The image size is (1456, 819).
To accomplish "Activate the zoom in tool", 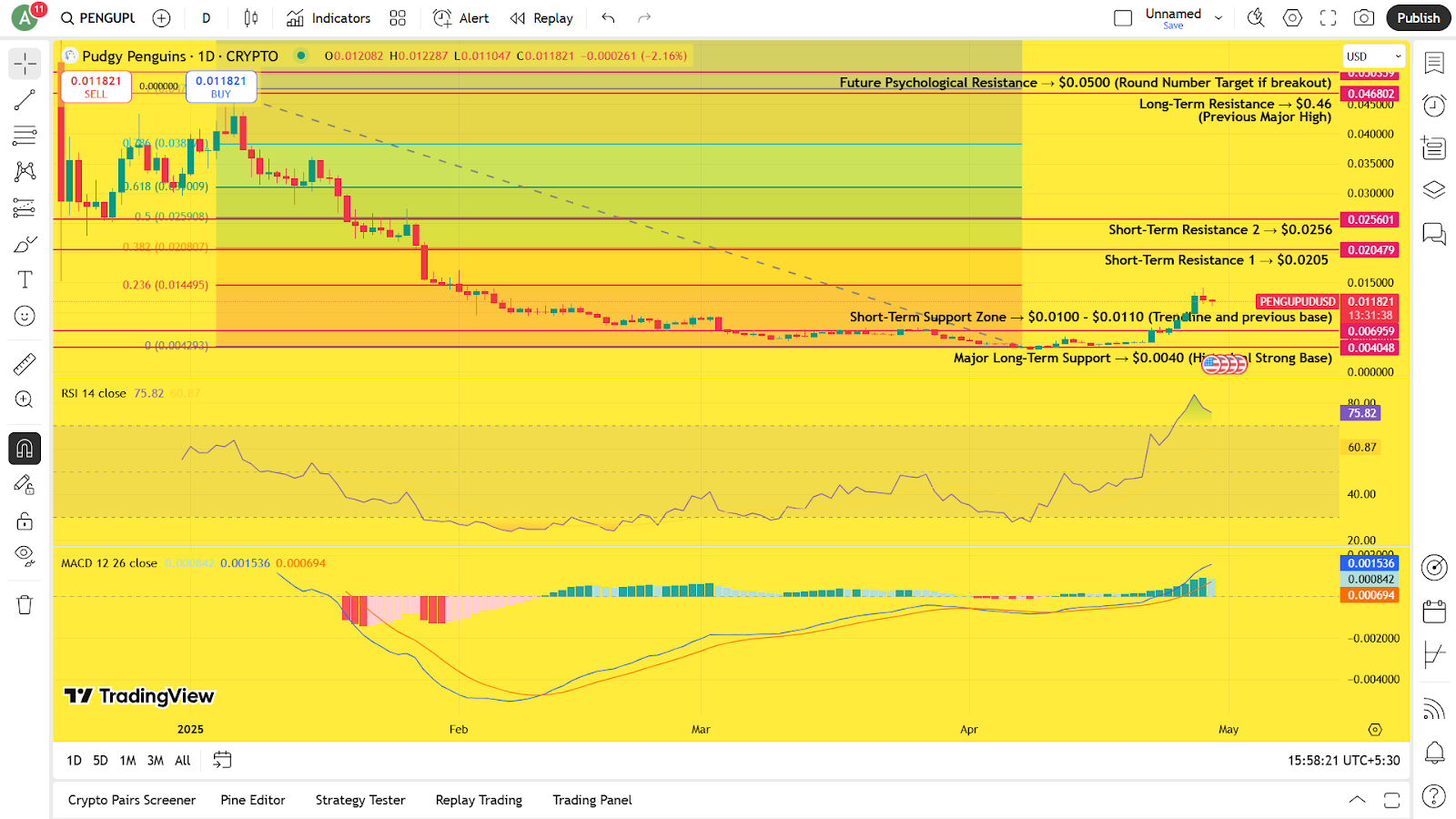I will tap(25, 399).
